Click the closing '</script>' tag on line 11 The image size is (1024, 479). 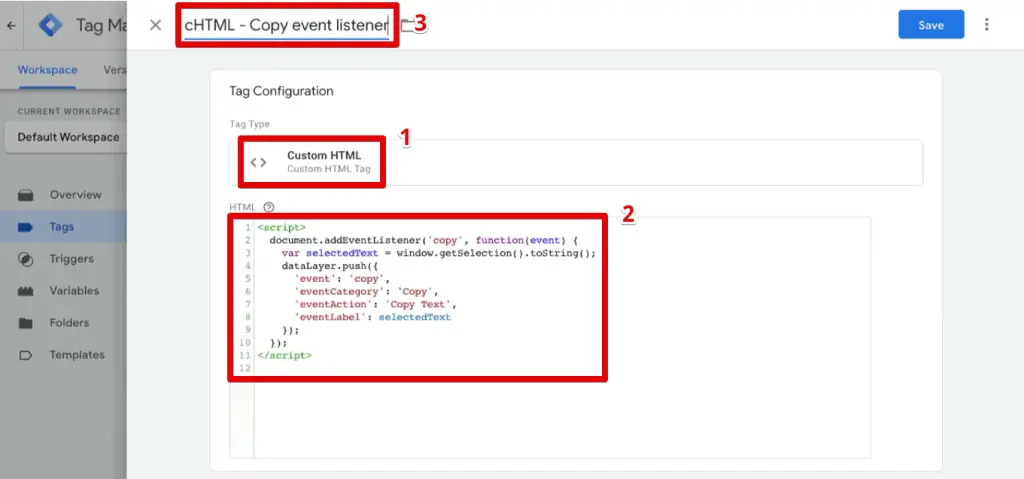coord(285,355)
